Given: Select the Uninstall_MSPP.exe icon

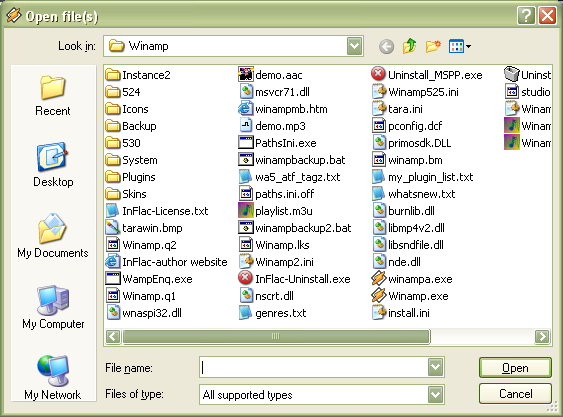Looking at the screenshot, I should click(378, 74).
